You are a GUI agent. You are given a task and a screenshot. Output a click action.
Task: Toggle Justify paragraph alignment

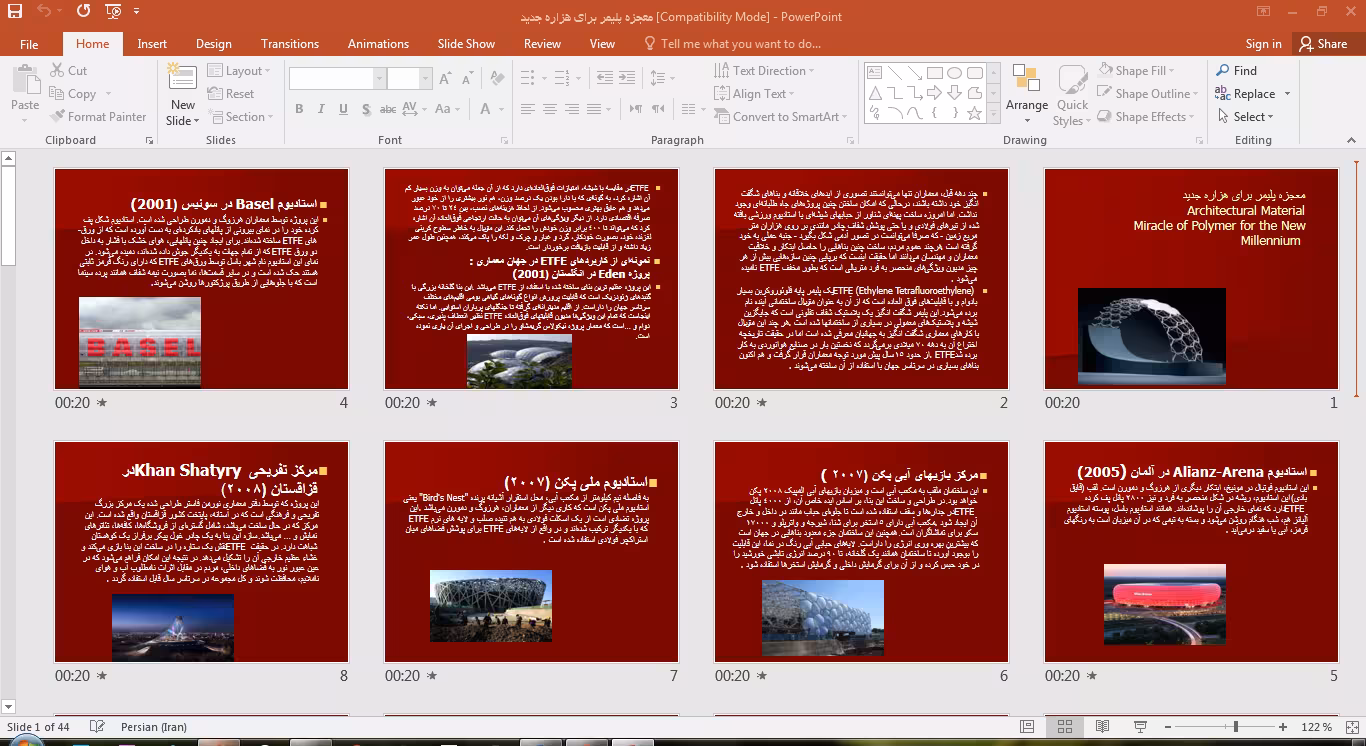point(595,109)
